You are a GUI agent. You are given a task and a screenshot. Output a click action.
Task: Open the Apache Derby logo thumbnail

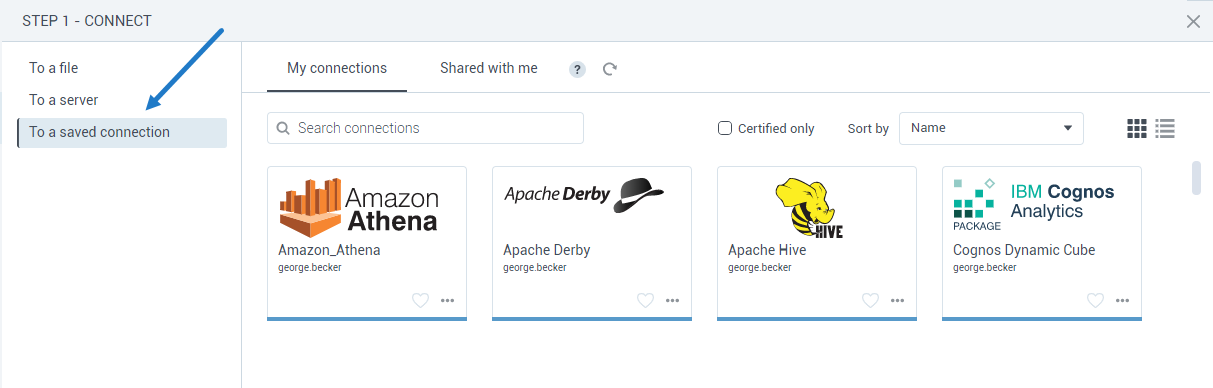click(584, 196)
